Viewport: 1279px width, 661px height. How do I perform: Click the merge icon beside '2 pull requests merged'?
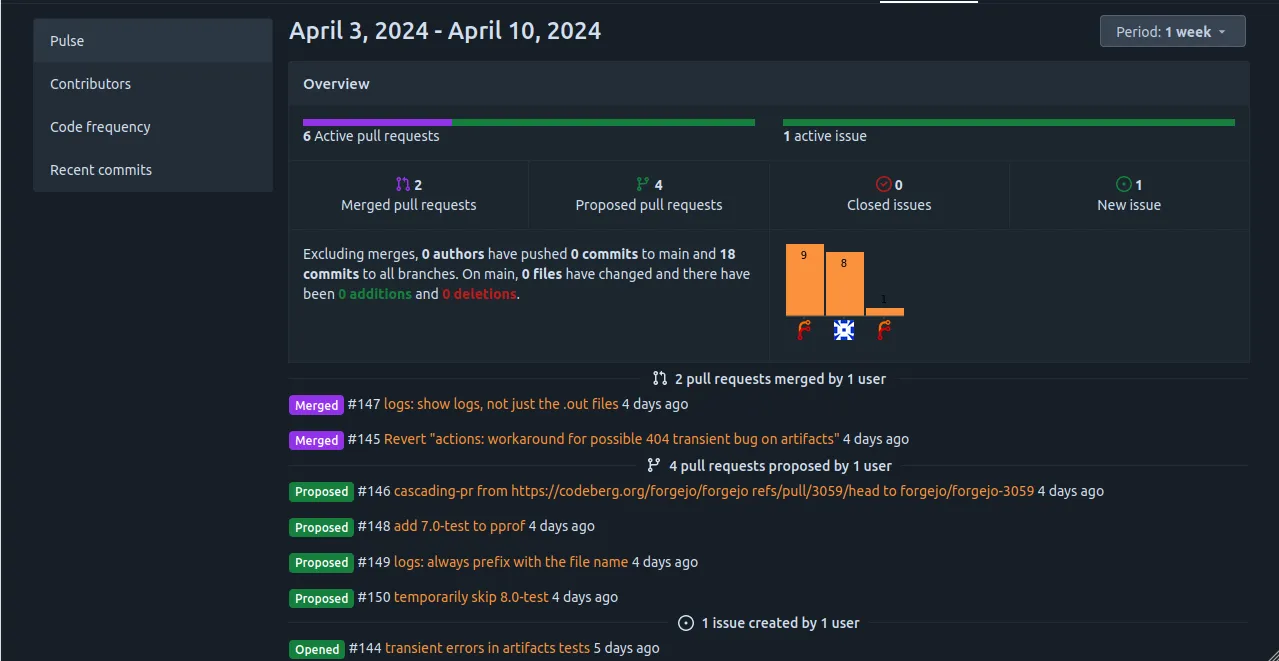[x=660, y=378]
